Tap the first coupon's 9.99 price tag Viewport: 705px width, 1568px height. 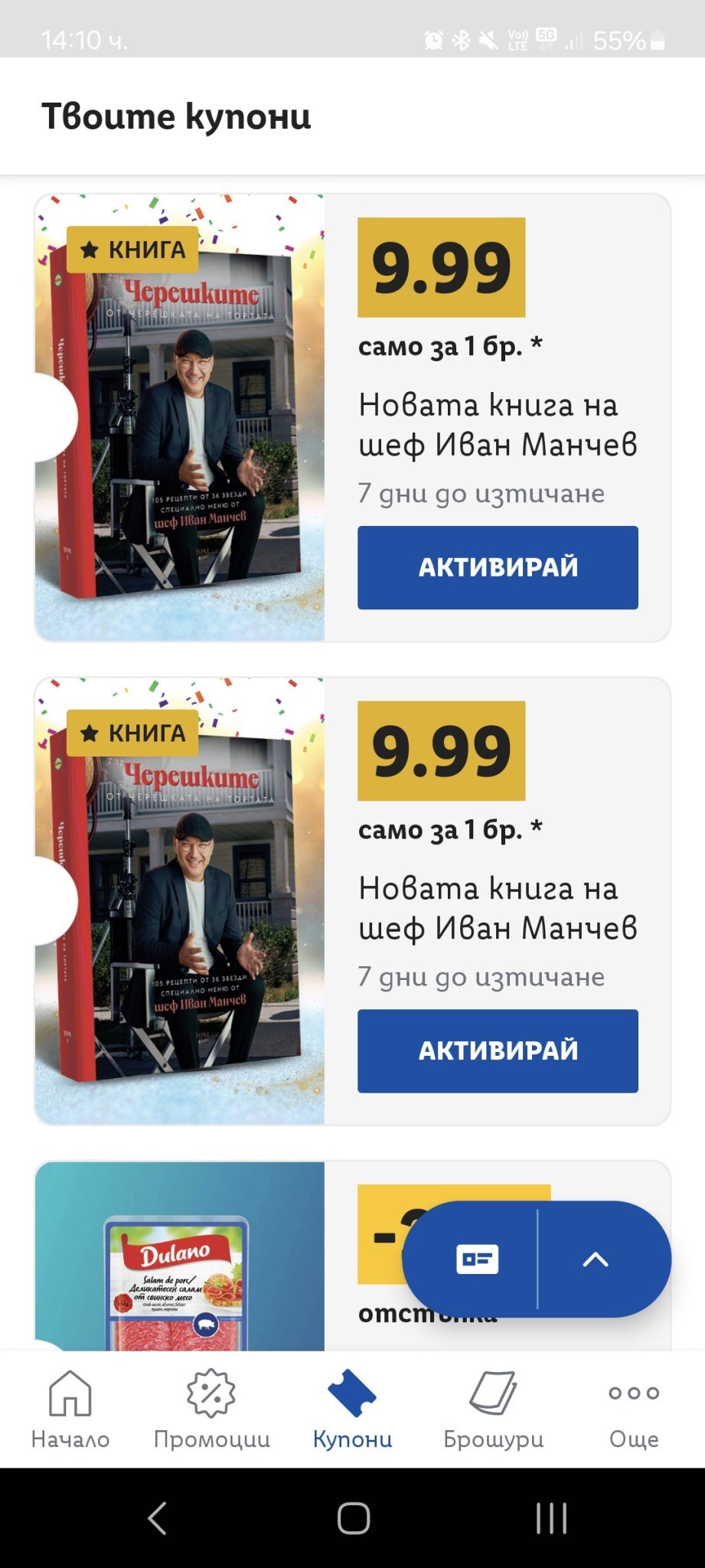click(442, 267)
